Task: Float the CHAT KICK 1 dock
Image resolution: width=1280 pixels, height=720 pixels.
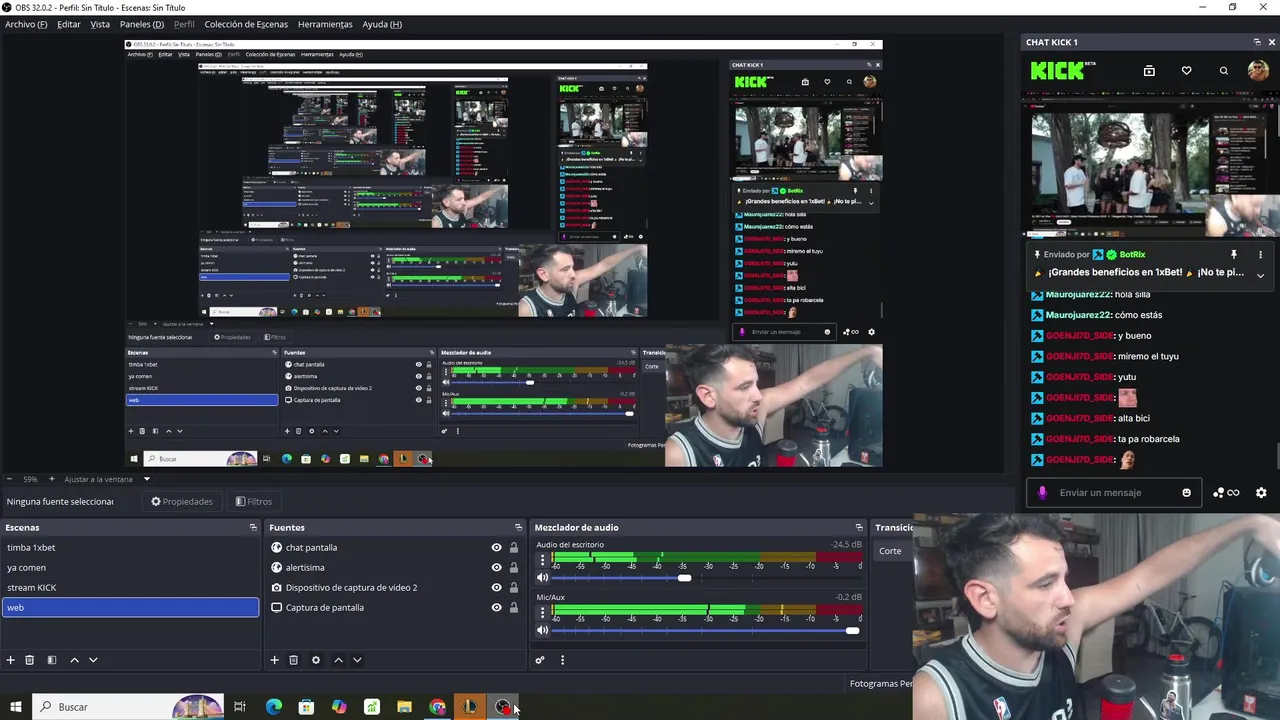Action: coord(1257,42)
